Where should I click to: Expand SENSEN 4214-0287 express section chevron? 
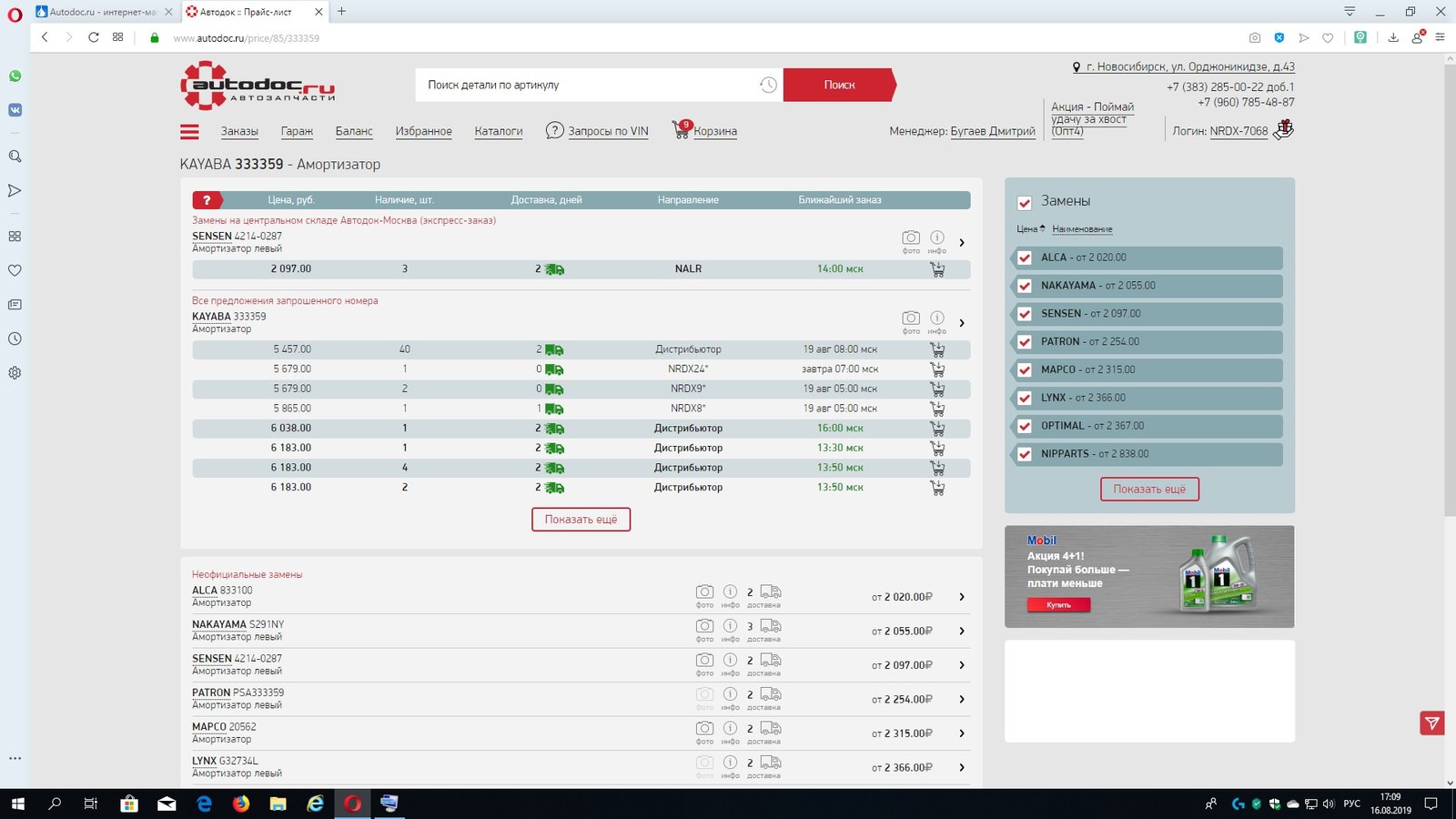click(x=962, y=243)
